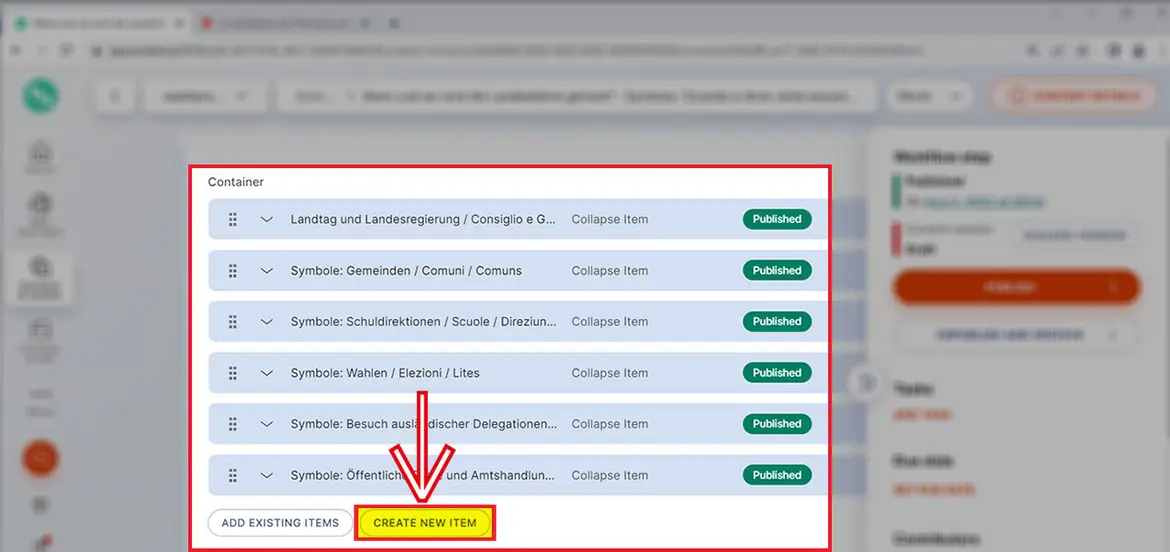1170x552 pixels.
Task: Expand the Symbole: Gemeinden chevron
Action: (x=267, y=271)
